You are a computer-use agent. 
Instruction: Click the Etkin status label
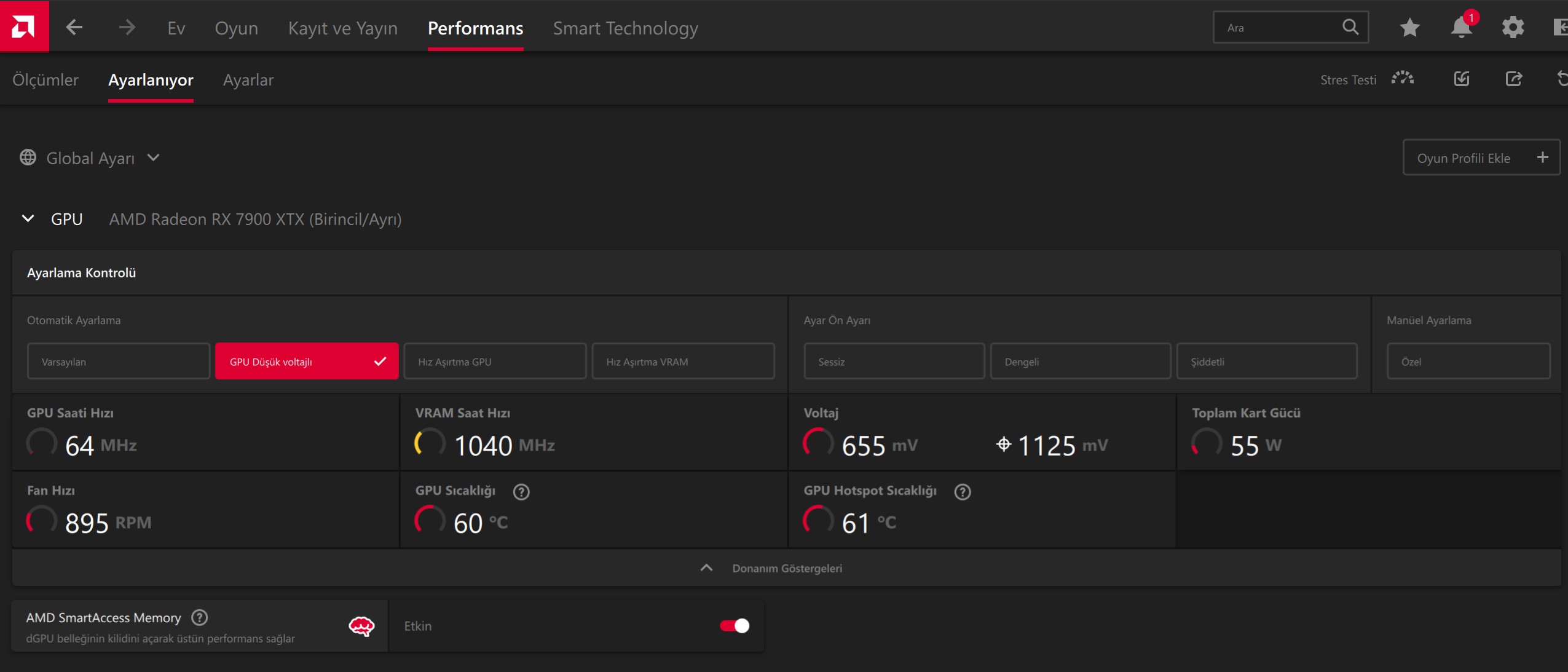click(417, 626)
